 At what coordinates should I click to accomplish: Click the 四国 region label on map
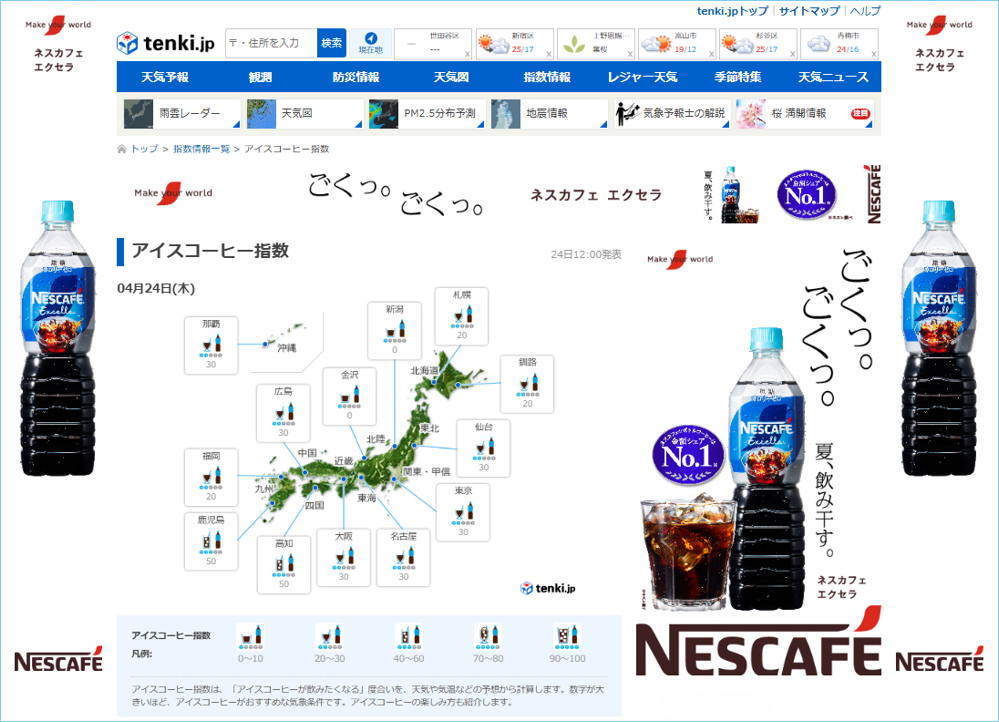(315, 505)
